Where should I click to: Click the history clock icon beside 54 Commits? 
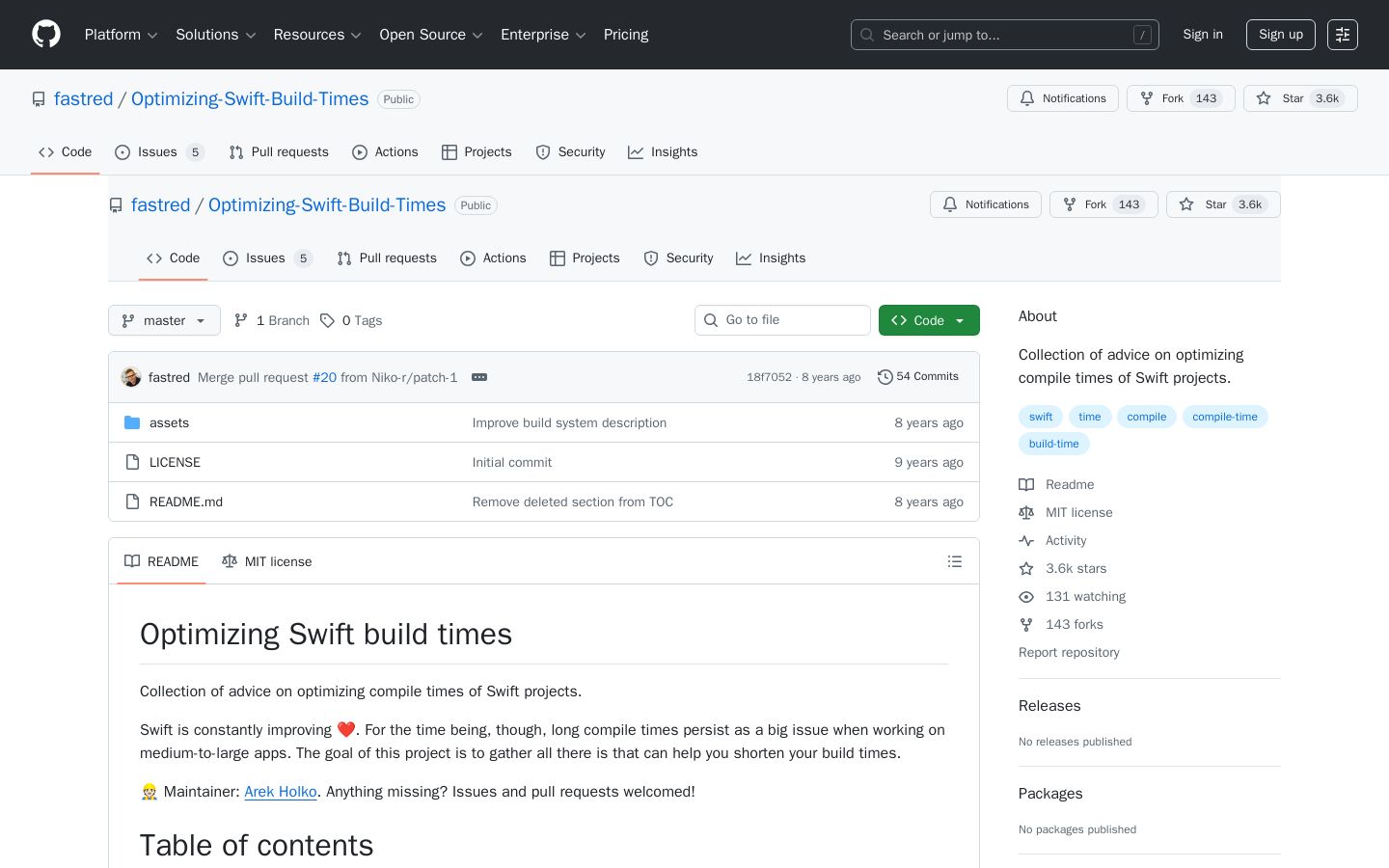pyautogui.click(x=885, y=377)
